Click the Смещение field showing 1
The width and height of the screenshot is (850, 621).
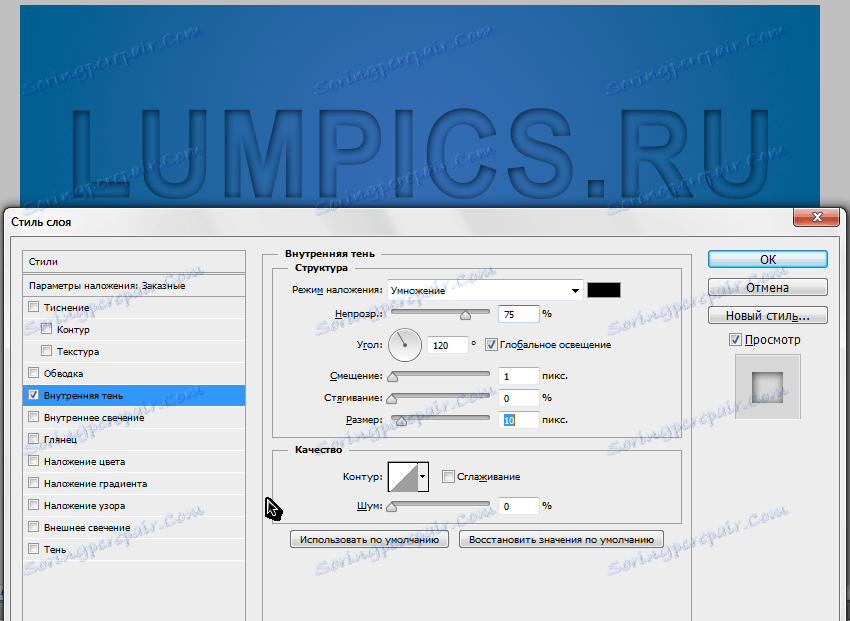point(519,376)
